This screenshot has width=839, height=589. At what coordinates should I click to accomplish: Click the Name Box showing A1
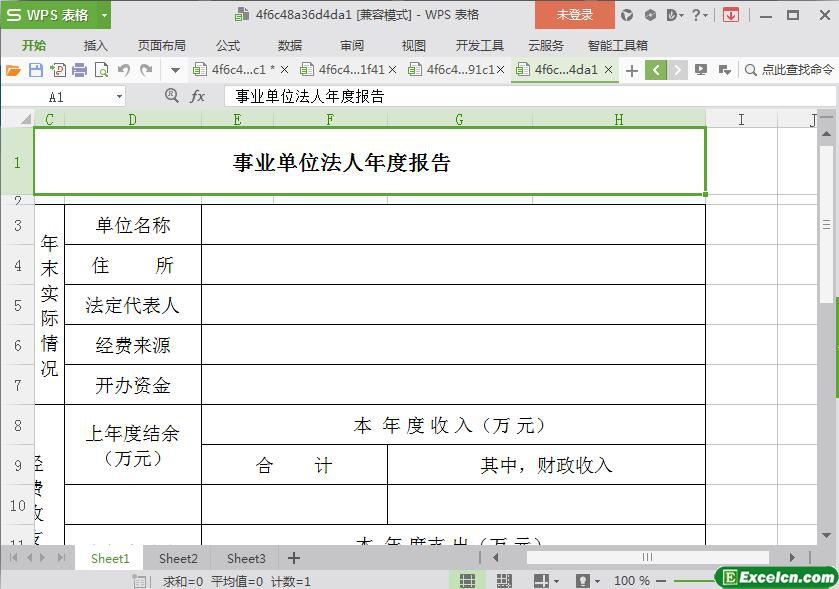coord(57,97)
